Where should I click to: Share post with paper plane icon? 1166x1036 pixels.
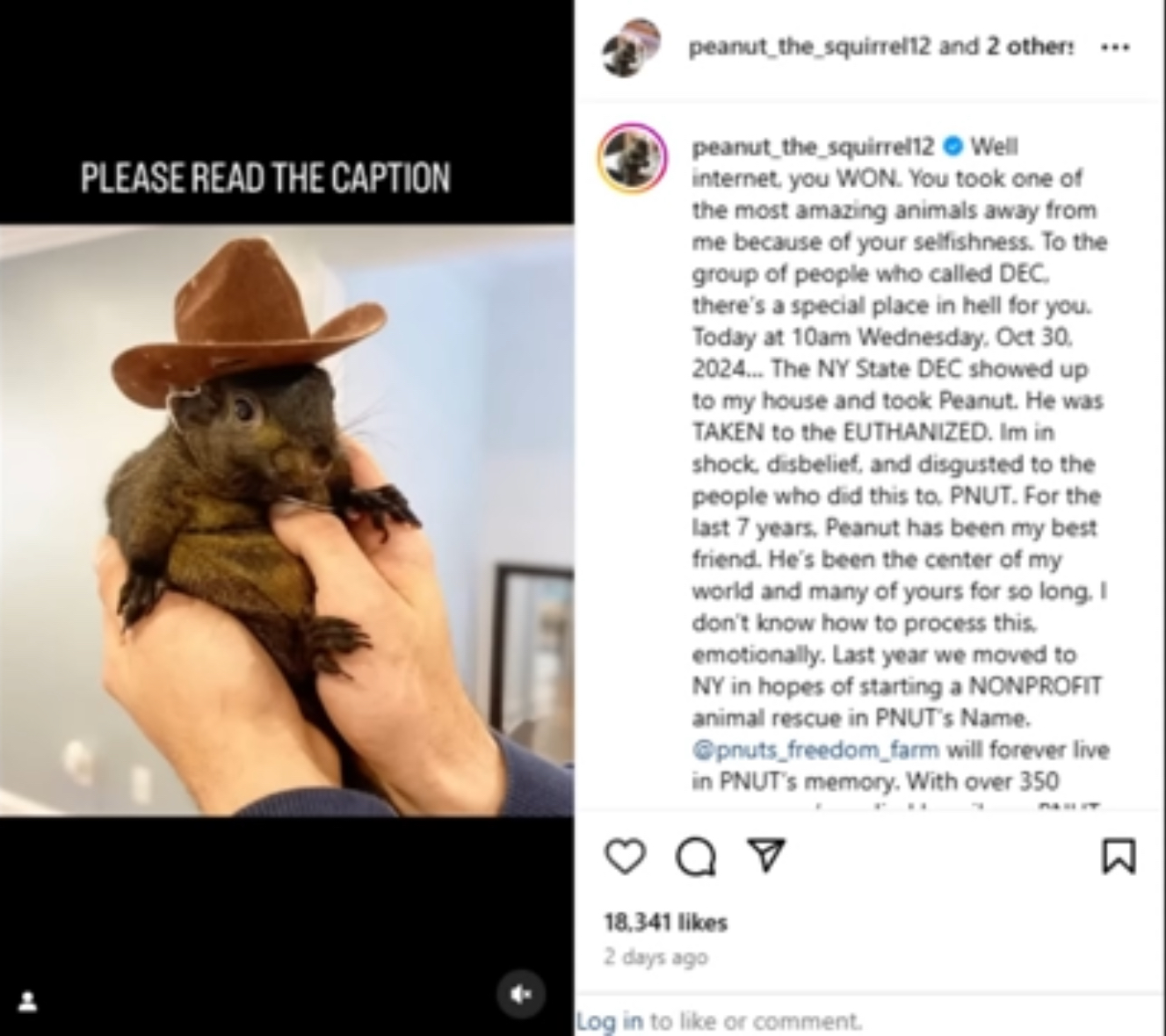[766, 855]
